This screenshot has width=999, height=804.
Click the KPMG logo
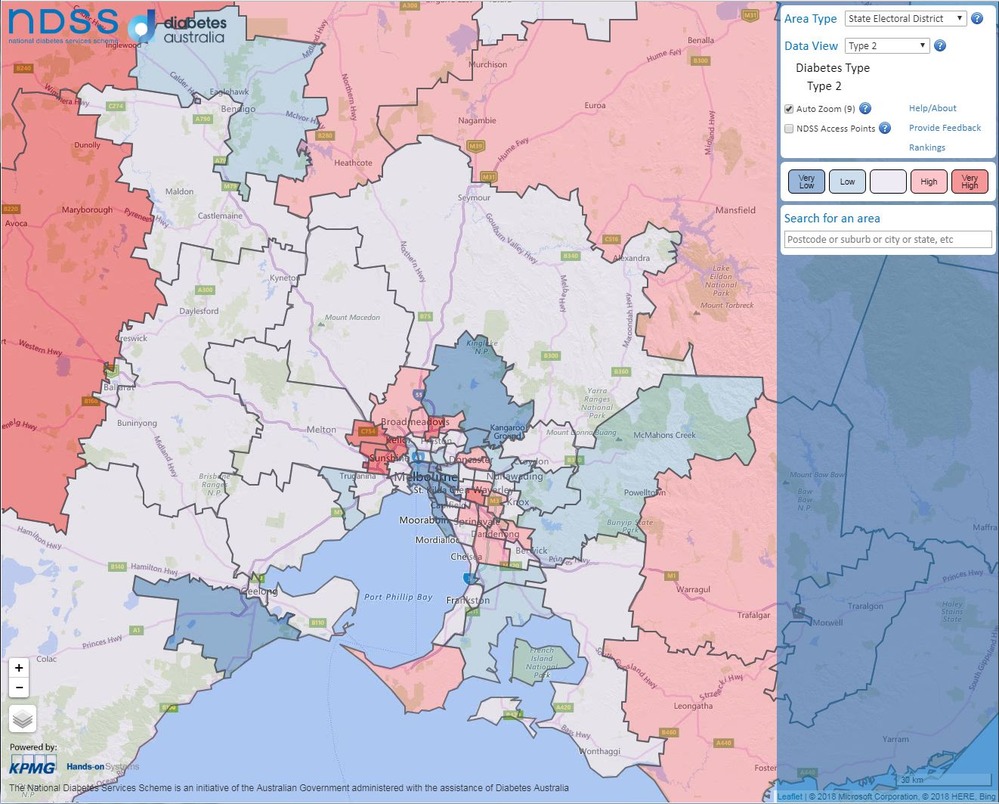[x=31, y=767]
